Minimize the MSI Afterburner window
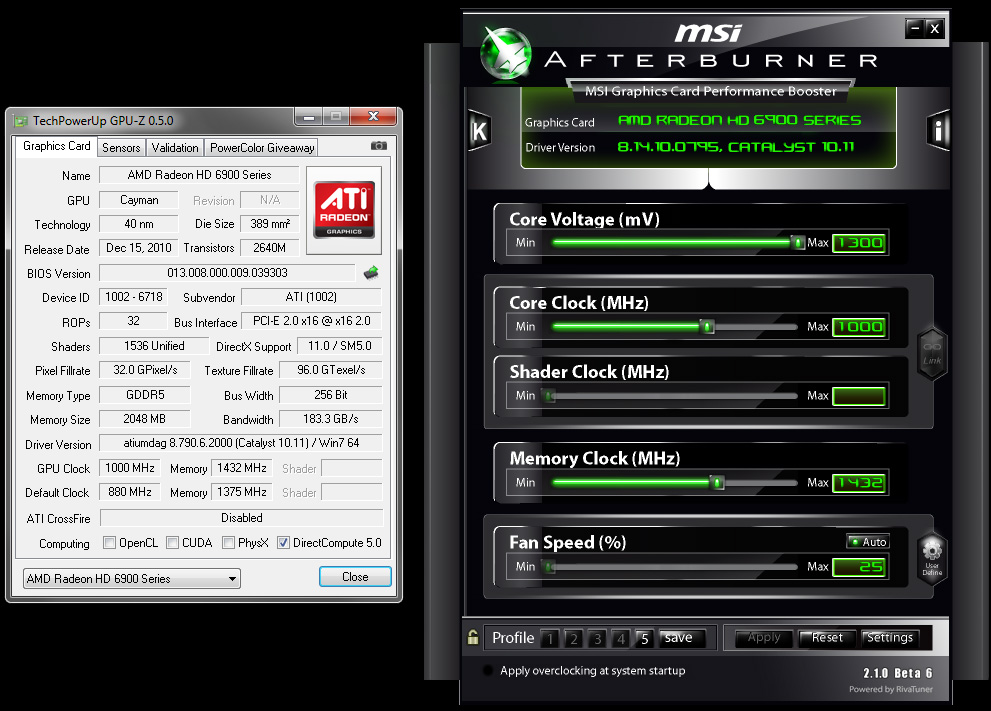 tap(915, 28)
